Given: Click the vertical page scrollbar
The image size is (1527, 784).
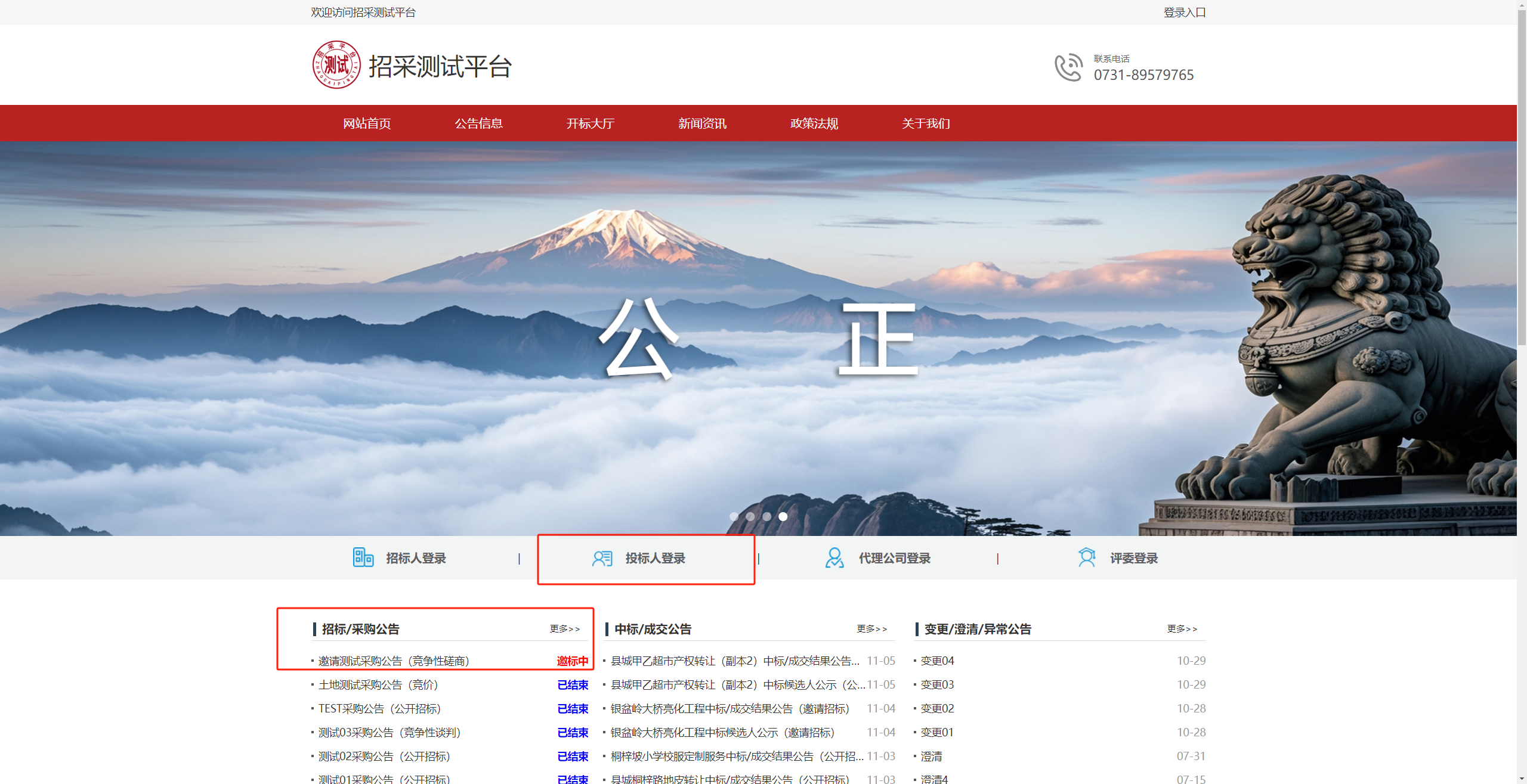Looking at the screenshot, I should click(1521, 179).
